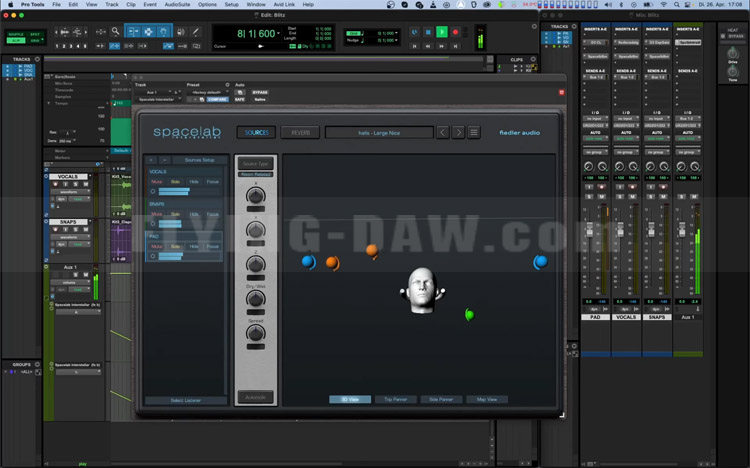Switch to Map View tab
Screen dimensions: 750x468
[487, 399]
